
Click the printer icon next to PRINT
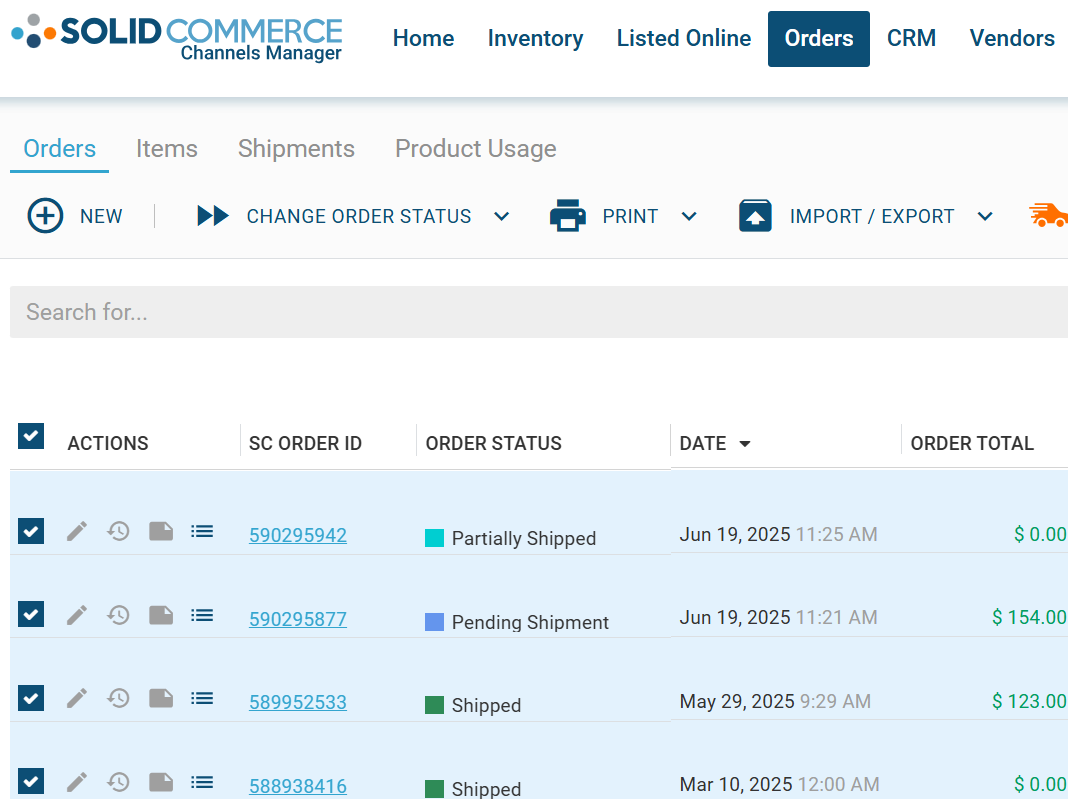click(568, 215)
